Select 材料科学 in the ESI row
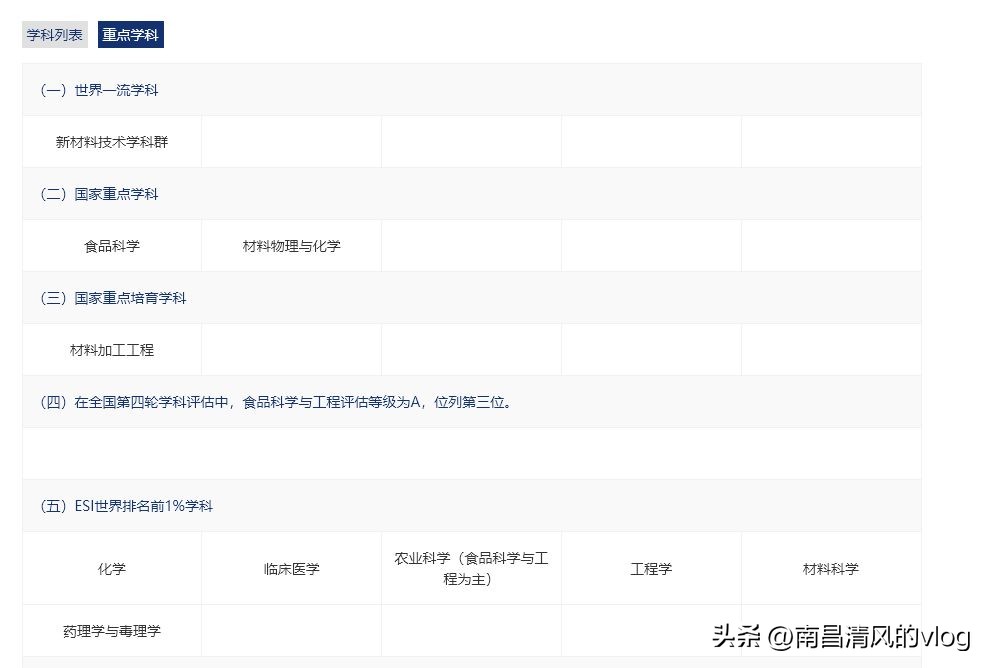Image resolution: width=990 pixels, height=668 pixels. click(x=831, y=568)
